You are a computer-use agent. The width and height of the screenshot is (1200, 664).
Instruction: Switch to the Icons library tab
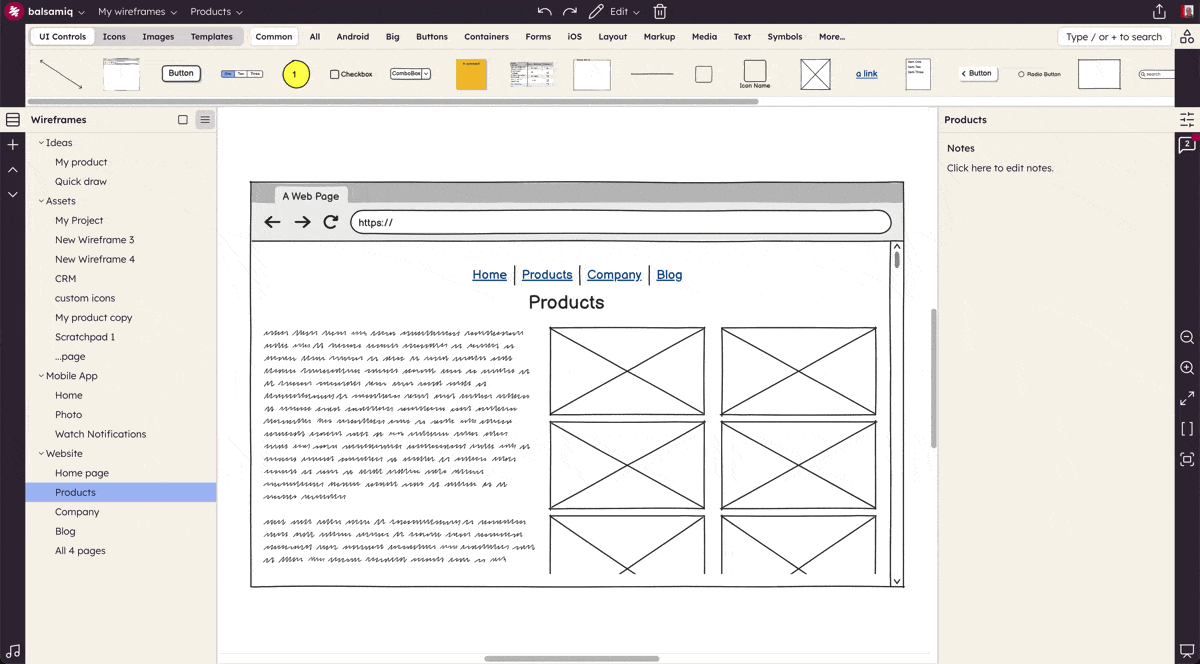[114, 37]
